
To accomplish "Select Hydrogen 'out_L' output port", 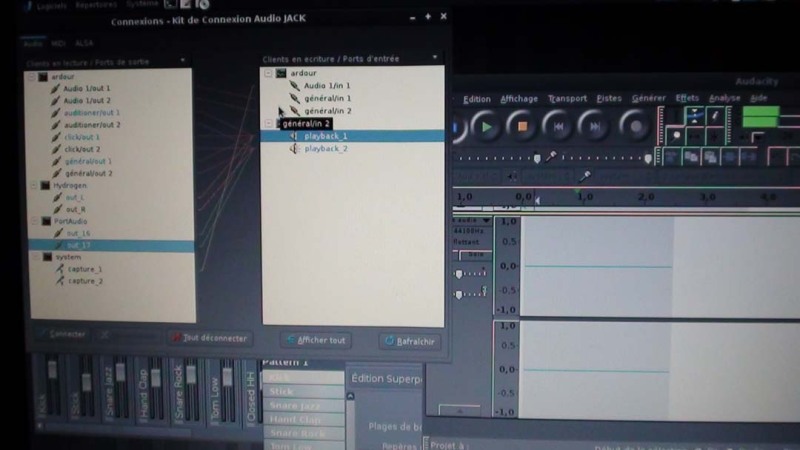I will point(75,197).
